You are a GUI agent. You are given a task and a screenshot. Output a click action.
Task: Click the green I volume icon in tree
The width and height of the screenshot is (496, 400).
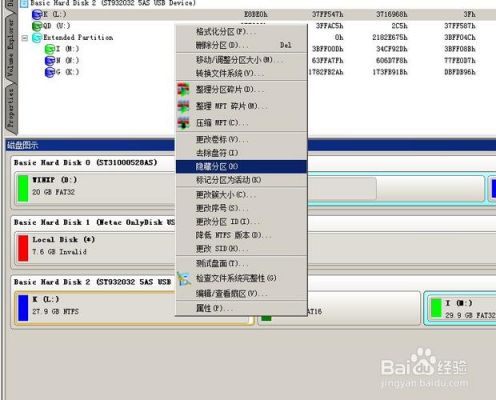[50, 49]
